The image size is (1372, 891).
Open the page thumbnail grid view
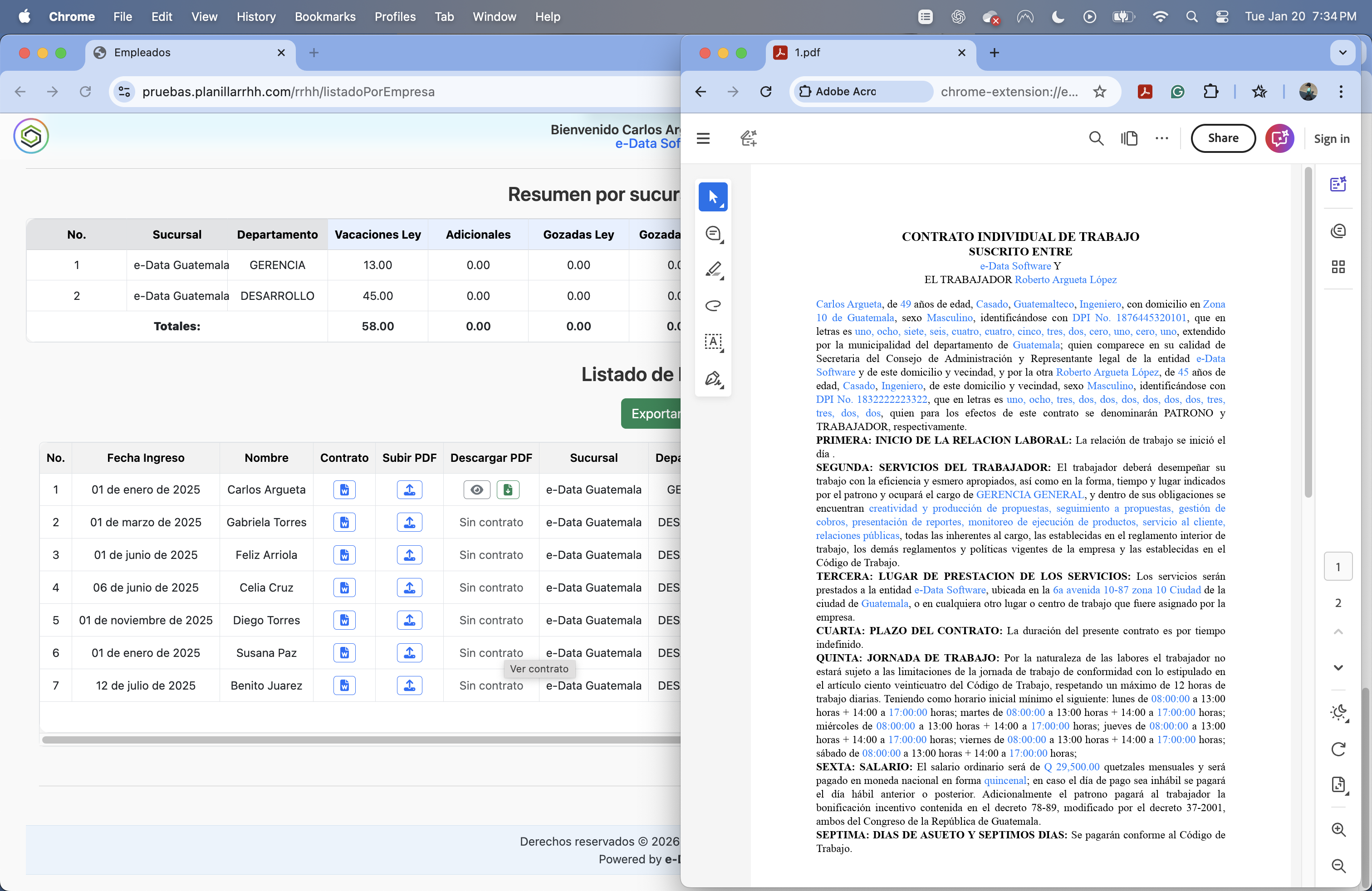coord(1338,267)
